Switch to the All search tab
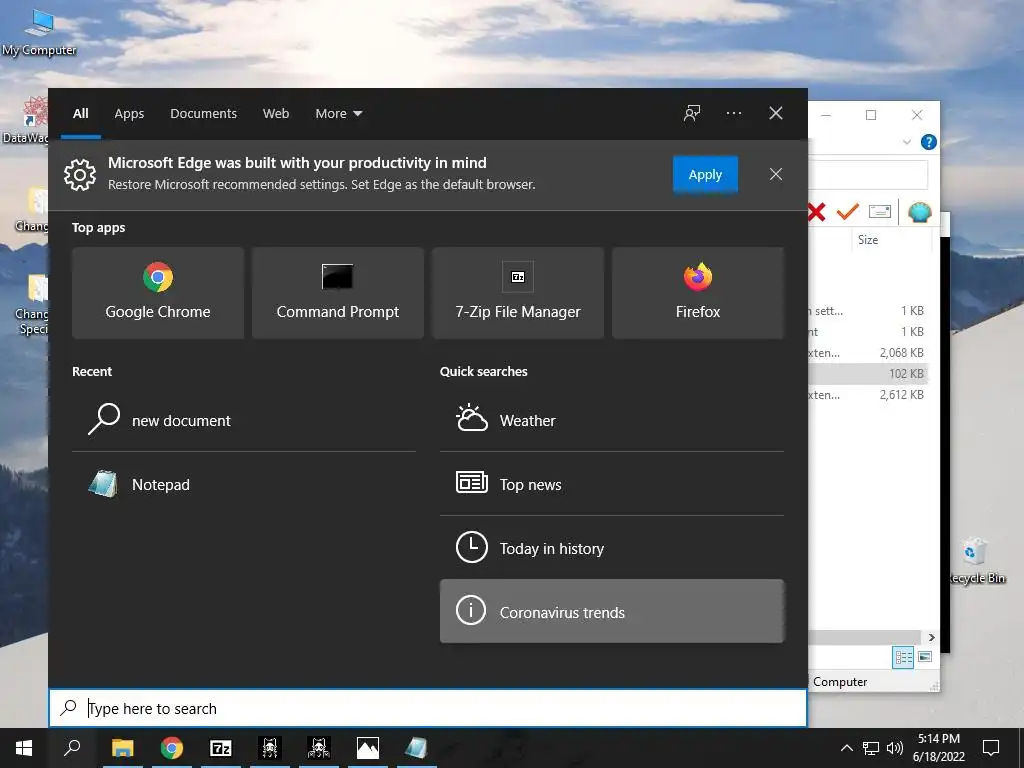The image size is (1024, 768). pyautogui.click(x=81, y=114)
